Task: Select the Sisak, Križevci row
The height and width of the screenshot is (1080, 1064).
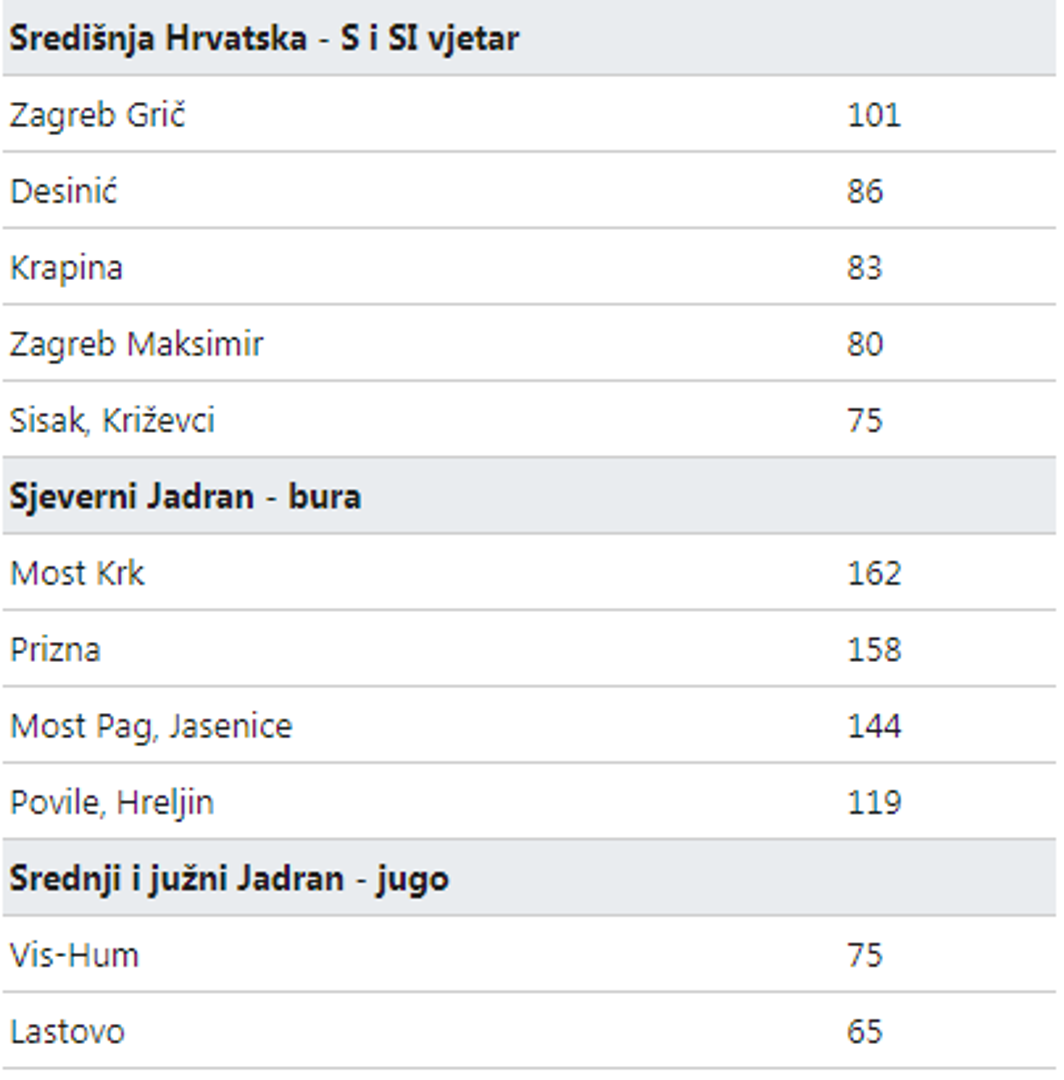Action: pos(112,420)
